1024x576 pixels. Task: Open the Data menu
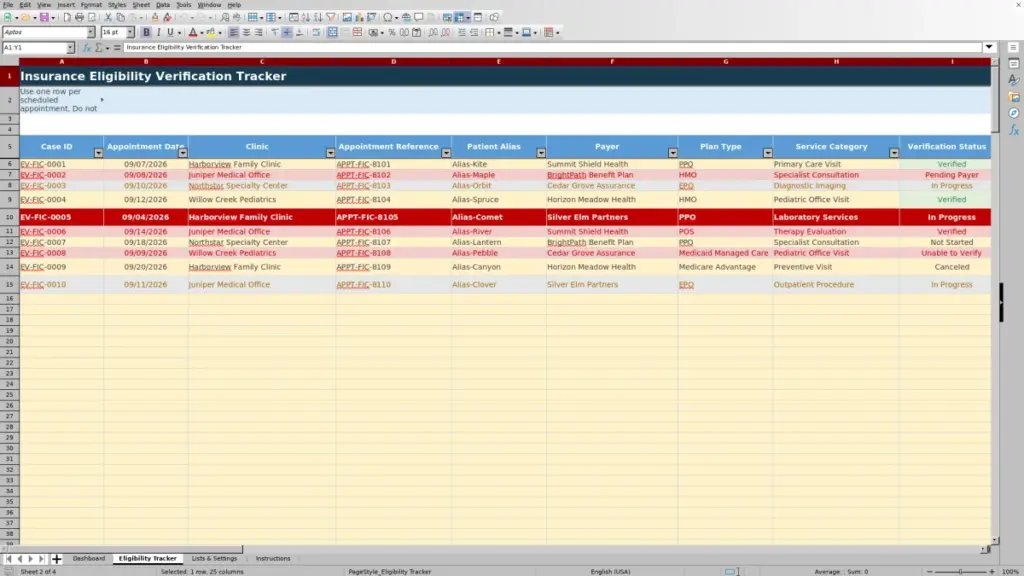pyautogui.click(x=163, y=5)
